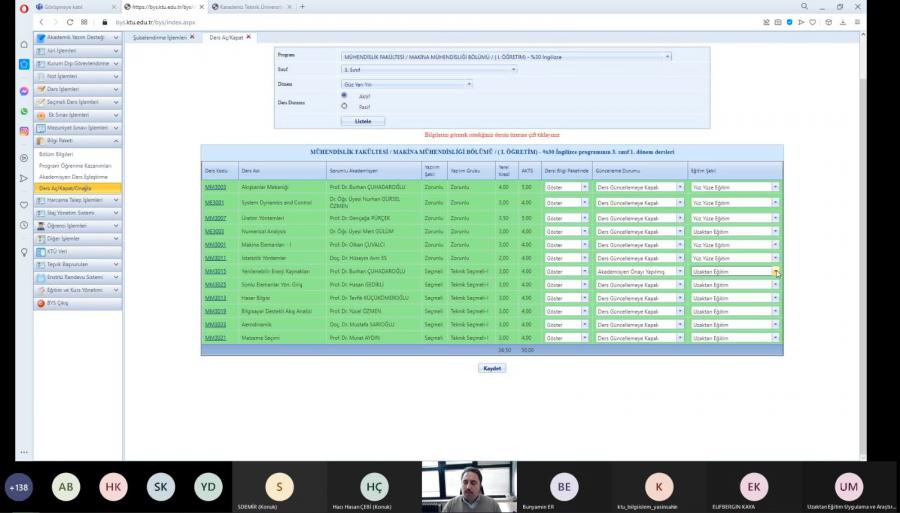
Task: Open WhatsApp in the Opera sidebar
Action: (23, 110)
